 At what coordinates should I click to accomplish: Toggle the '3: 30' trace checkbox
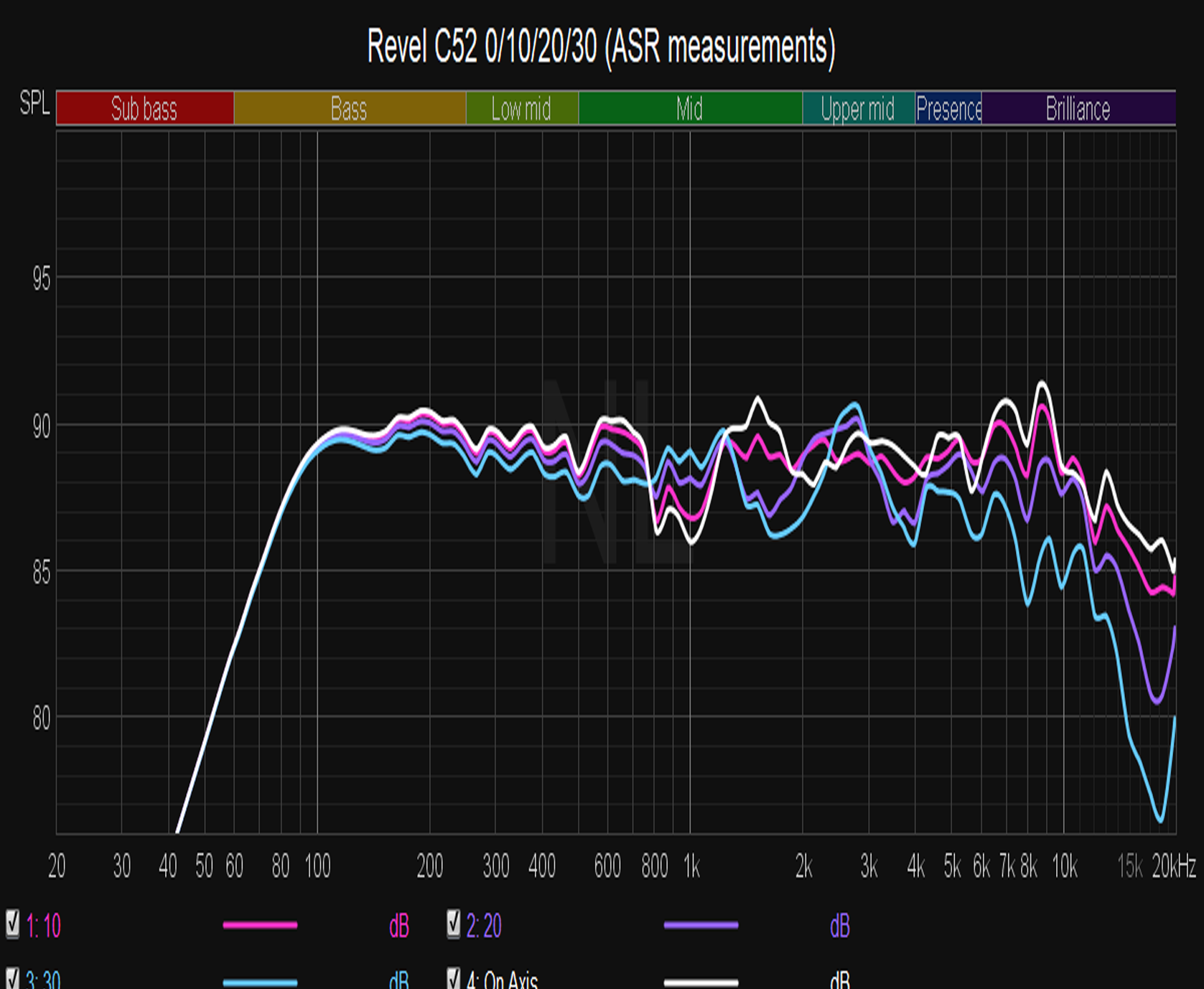pyautogui.click(x=13, y=979)
